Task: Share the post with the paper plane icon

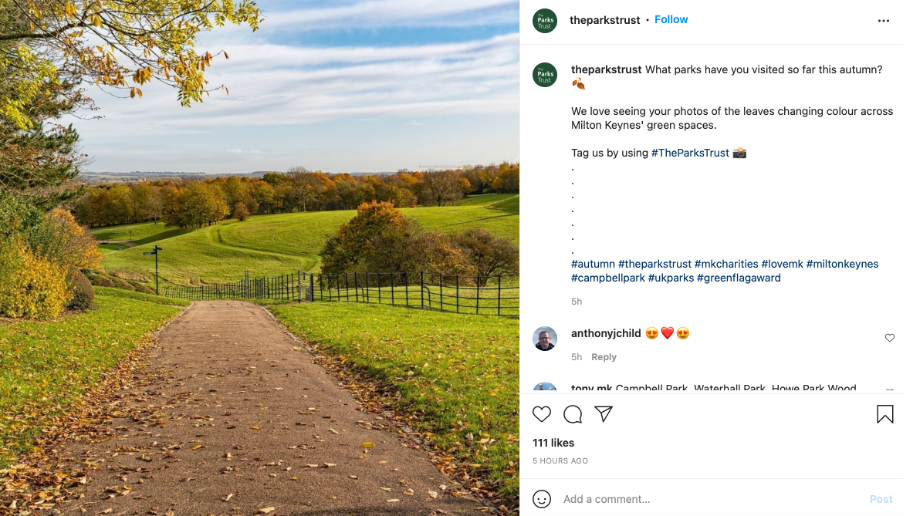Action: pos(604,414)
